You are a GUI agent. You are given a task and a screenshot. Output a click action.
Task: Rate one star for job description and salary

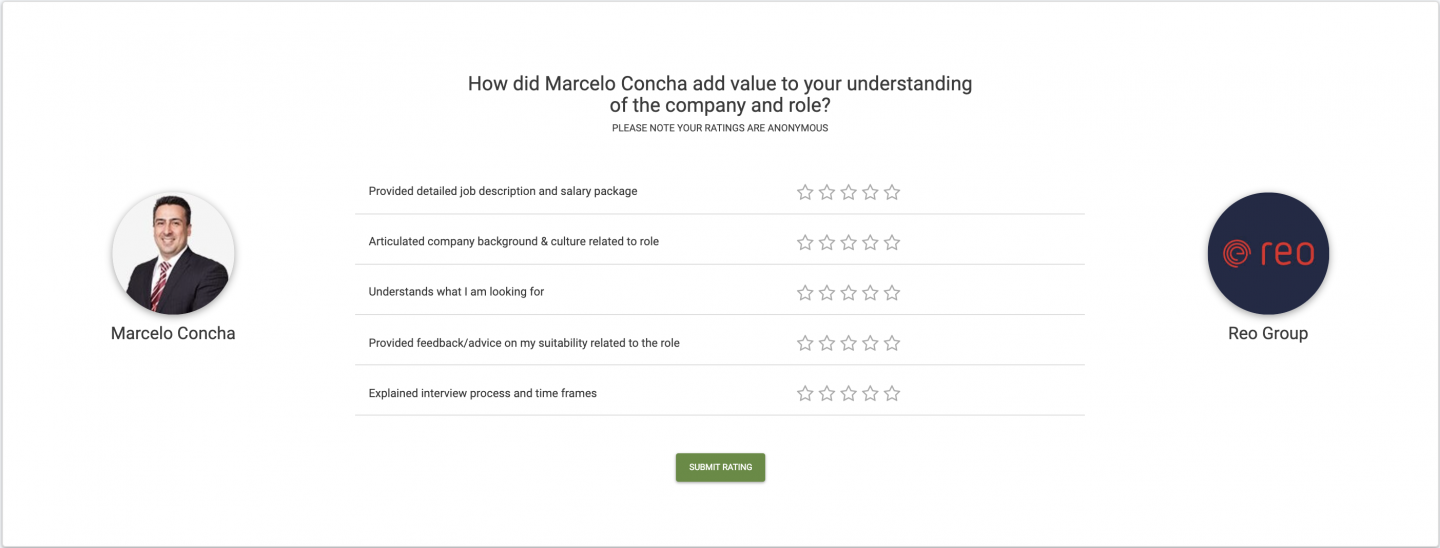[805, 192]
